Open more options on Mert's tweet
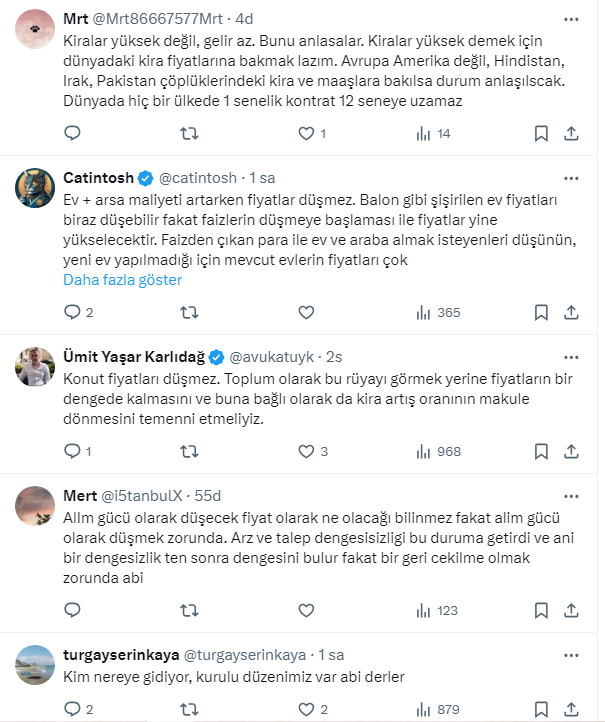The image size is (605, 722). click(x=571, y=495)
